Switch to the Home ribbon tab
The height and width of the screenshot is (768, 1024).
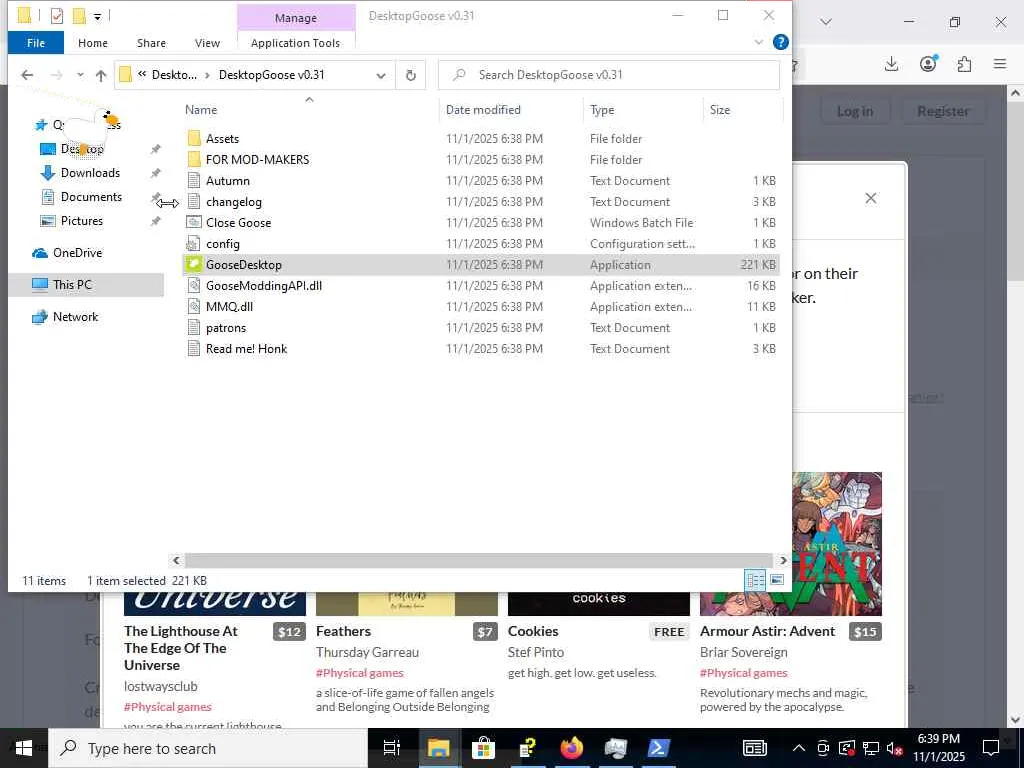[93, 43]
